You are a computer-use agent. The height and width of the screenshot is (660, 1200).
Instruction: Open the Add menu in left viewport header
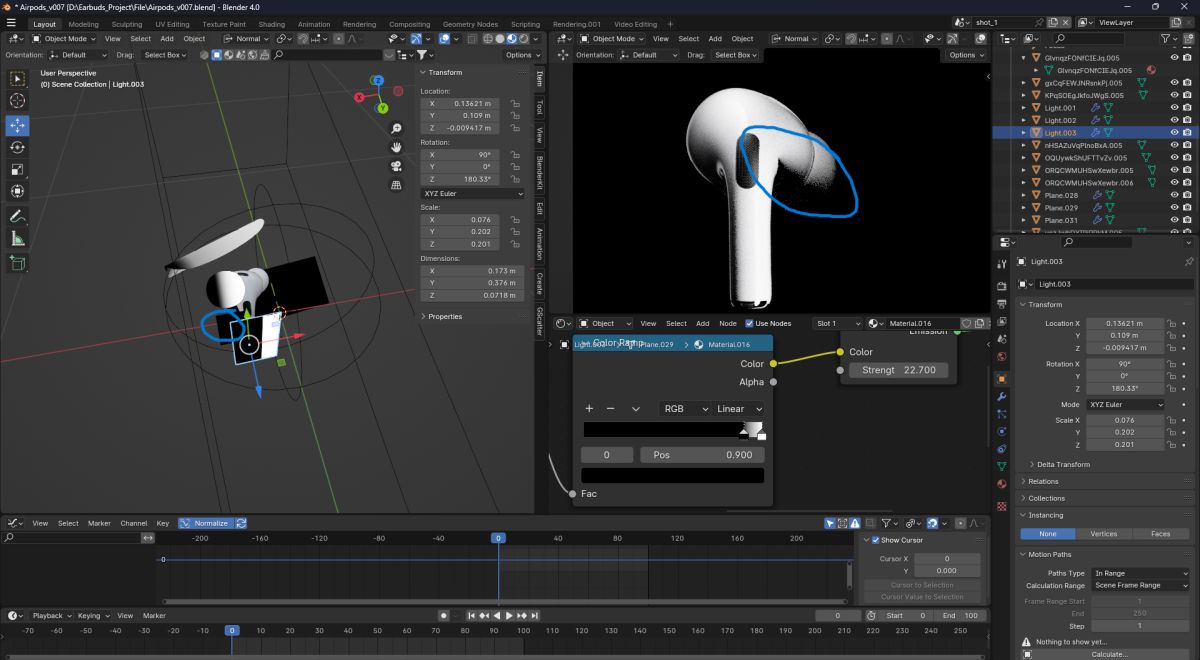tap(167, 39)
